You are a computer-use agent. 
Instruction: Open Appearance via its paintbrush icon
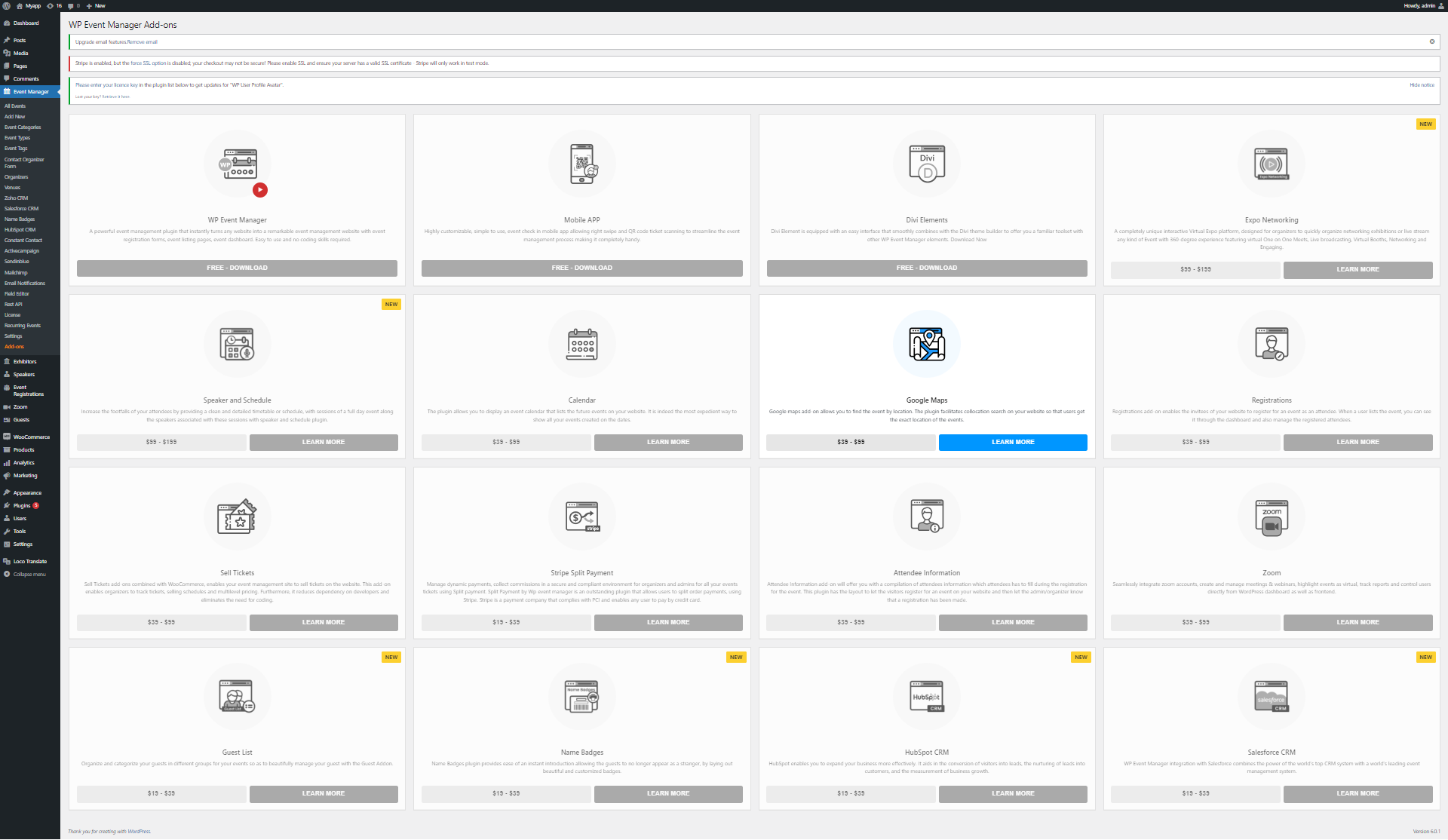[7, 492]
